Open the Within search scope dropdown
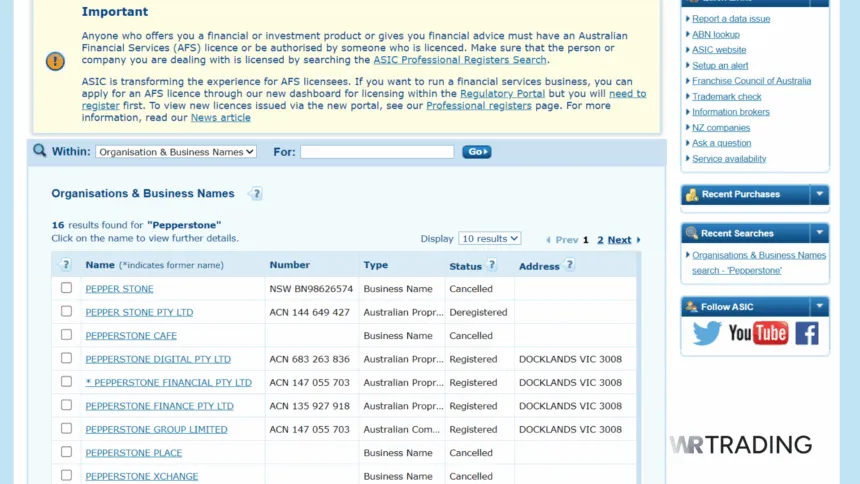Viewport: 860px width, 484px height. point(176,152)
